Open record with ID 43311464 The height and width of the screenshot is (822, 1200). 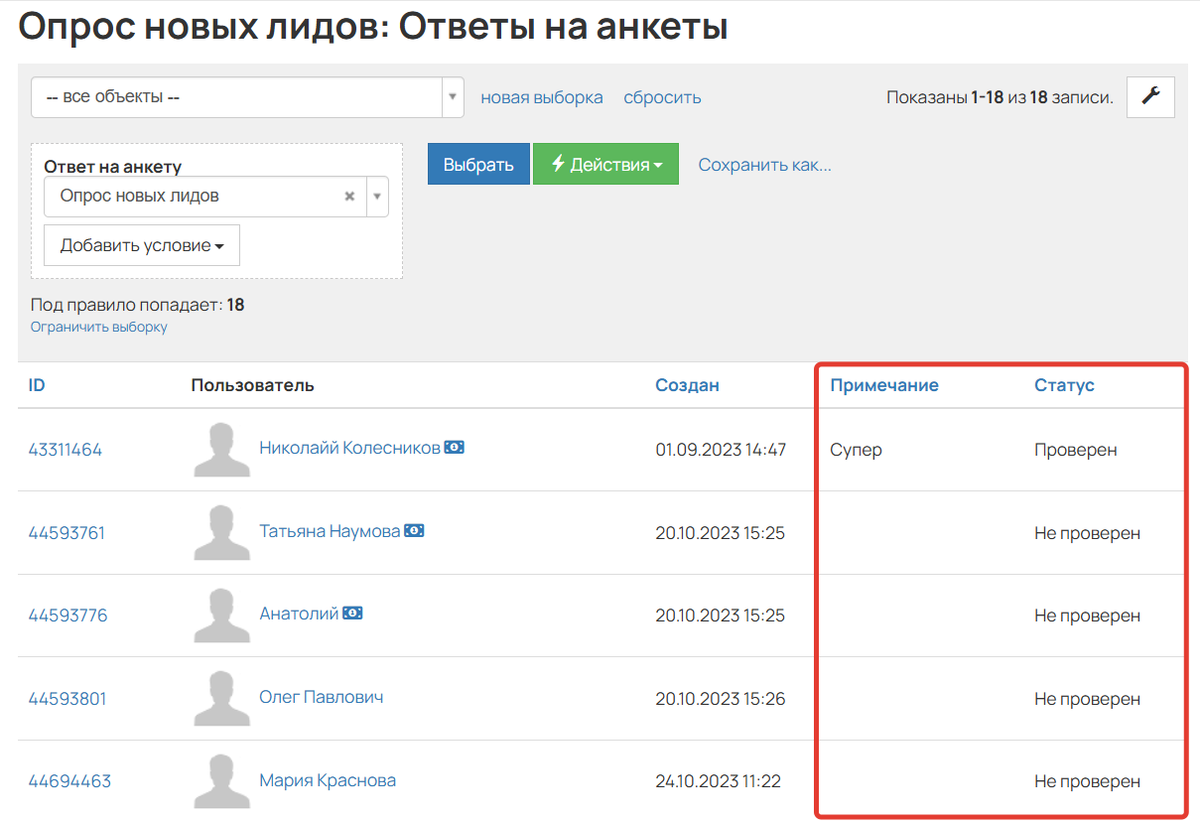[65, 449]
